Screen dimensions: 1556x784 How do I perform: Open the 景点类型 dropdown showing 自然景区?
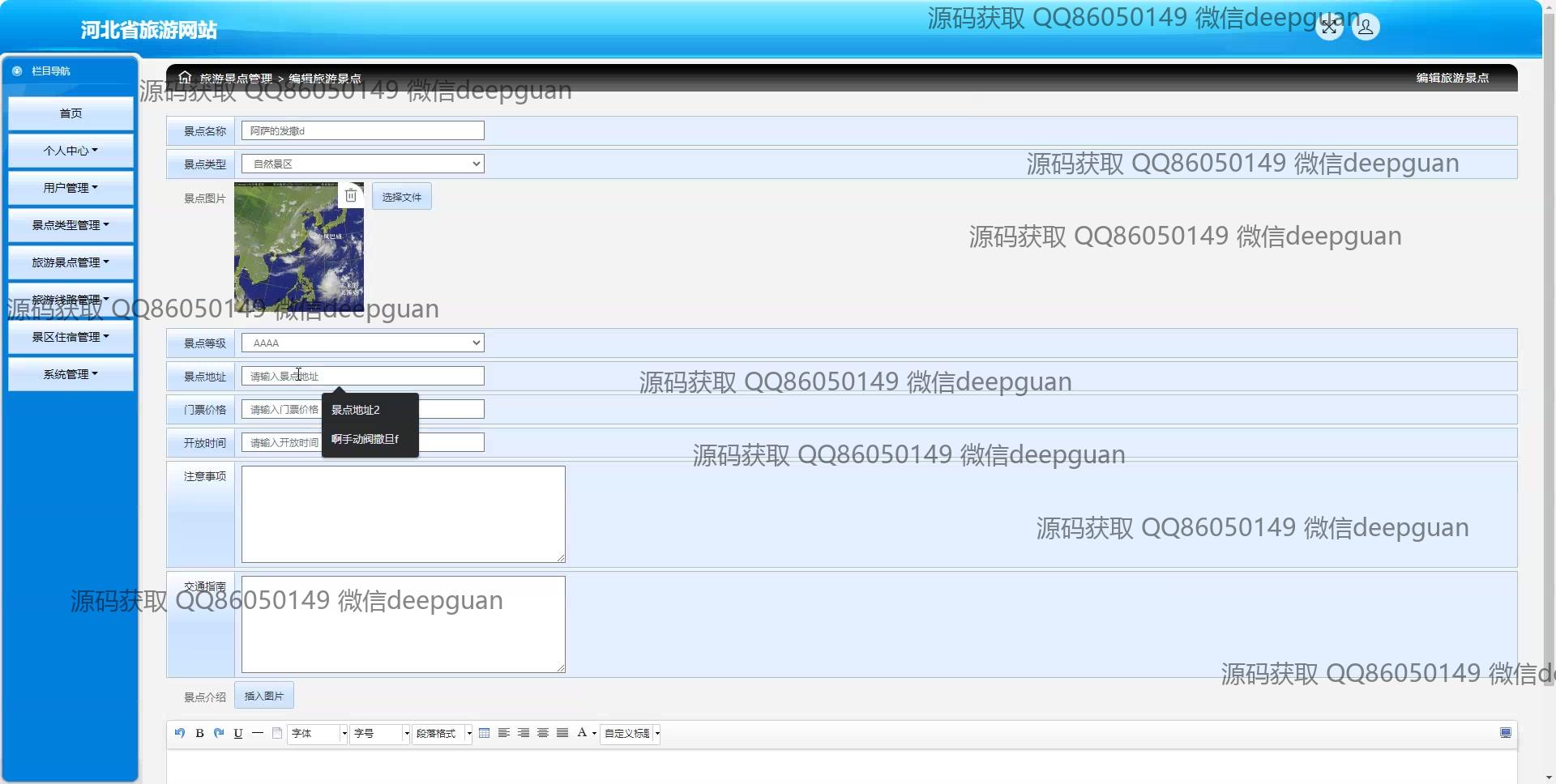362,164
